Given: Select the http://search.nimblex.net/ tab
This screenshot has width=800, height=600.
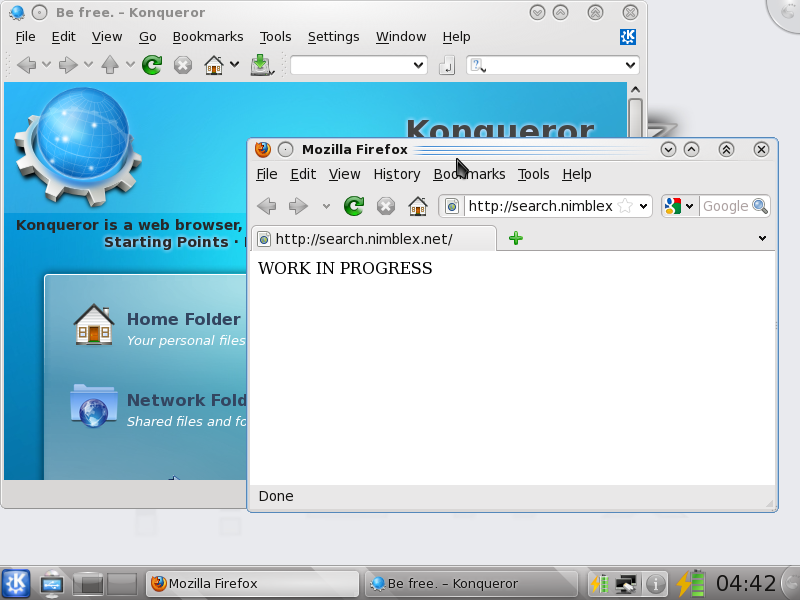Looking at the screenshot, I should point(373,239).
